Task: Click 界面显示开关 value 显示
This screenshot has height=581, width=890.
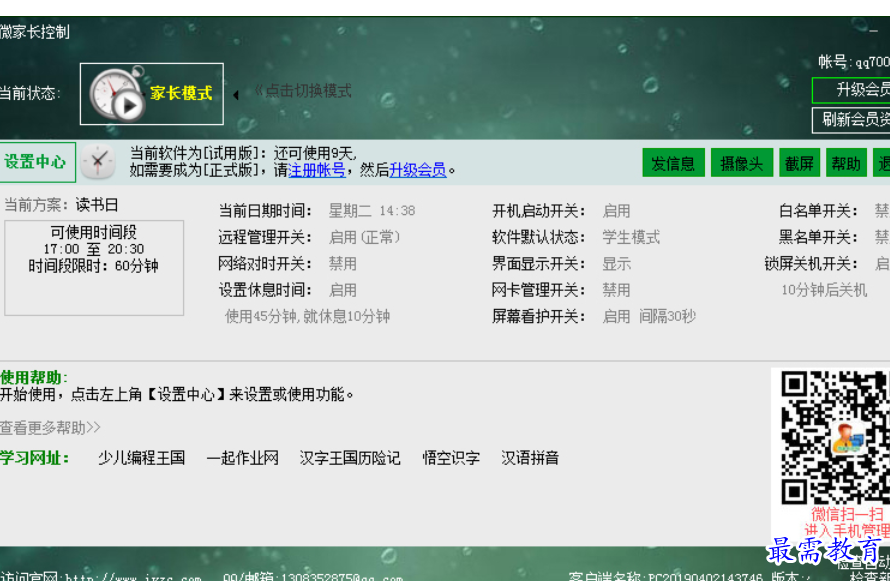Action: pos(616,264)
